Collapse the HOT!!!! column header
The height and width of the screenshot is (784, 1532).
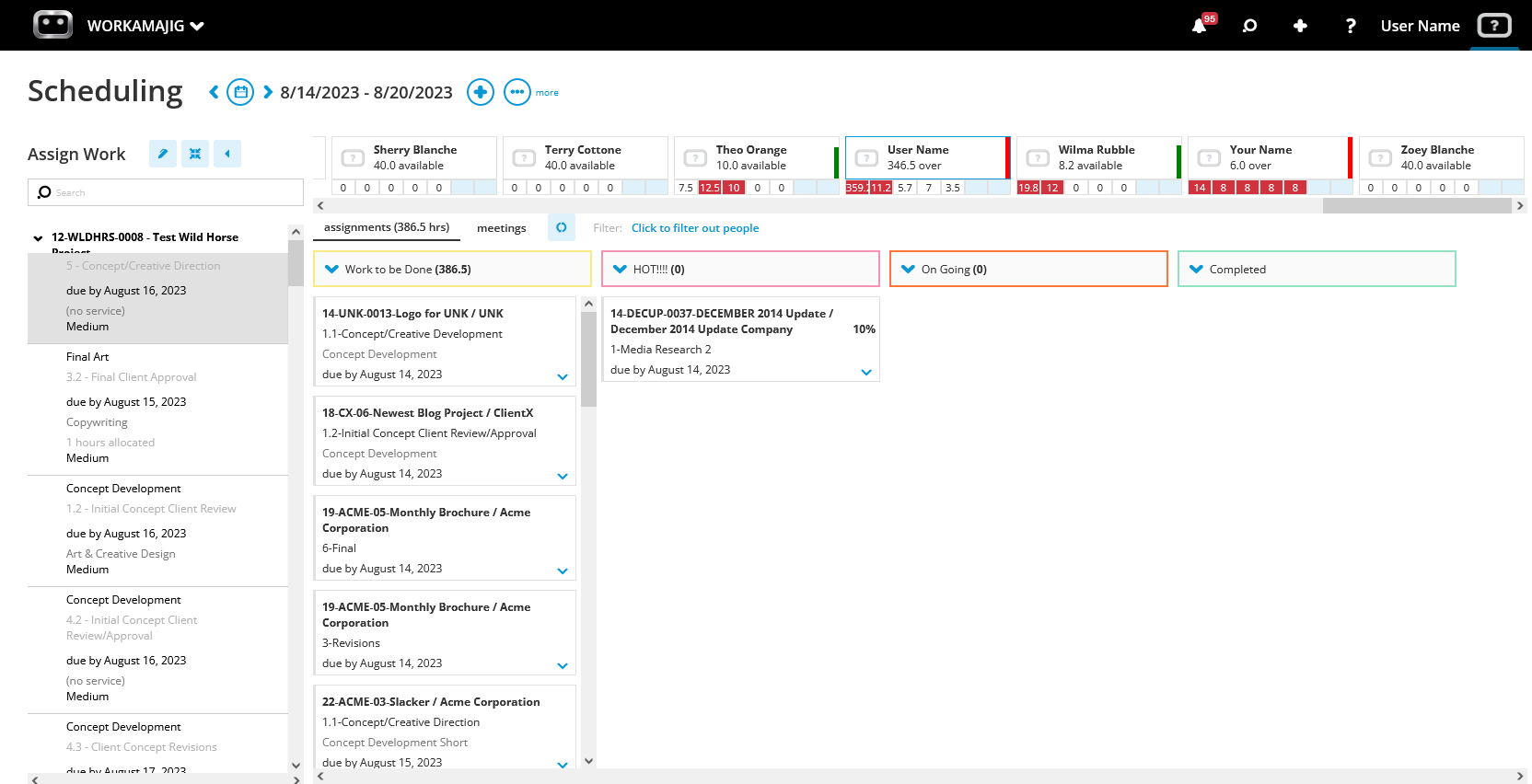621,270
